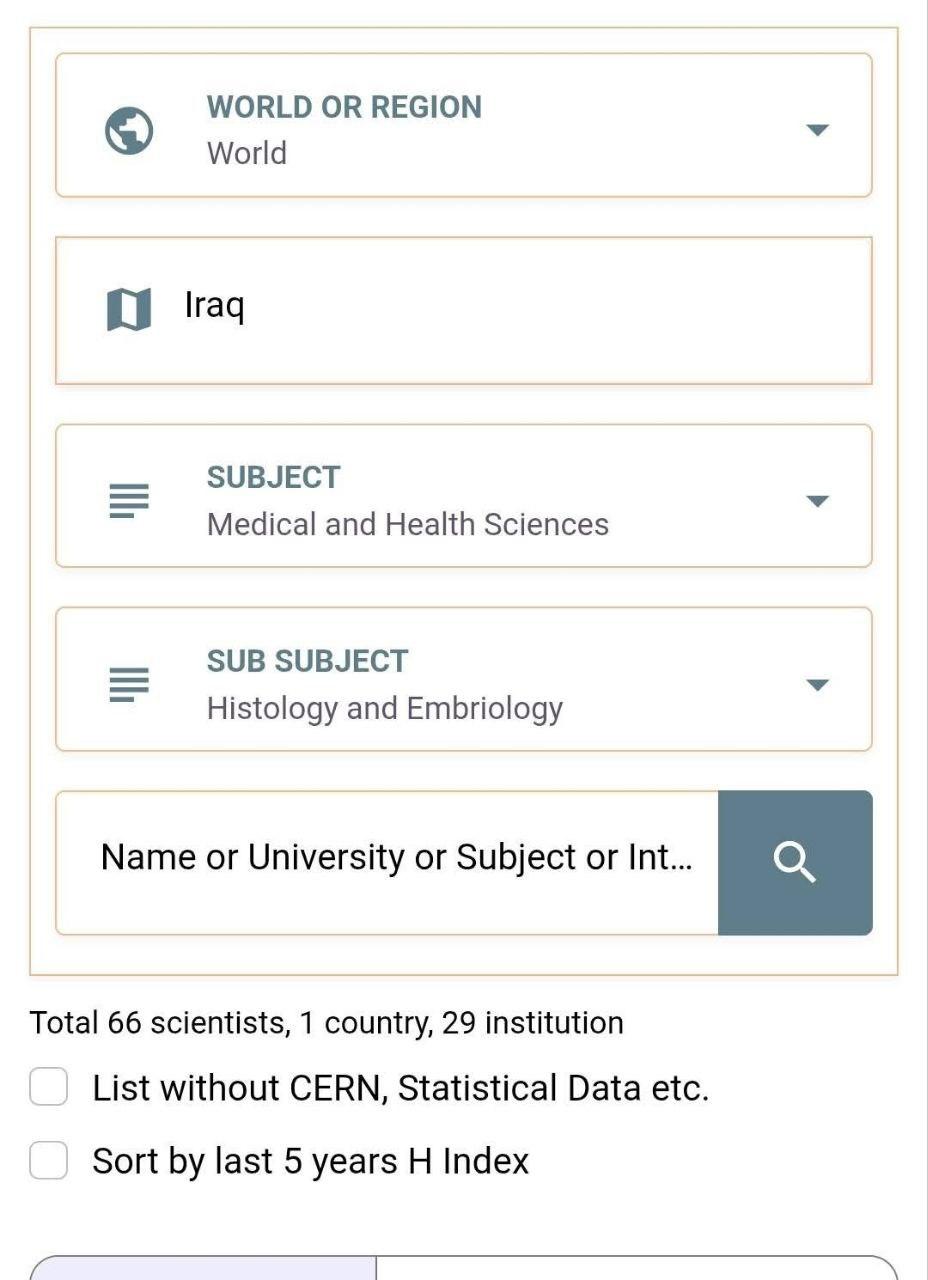Select the highlighted left tab at the bottom
The image size is (928, 1280).
(203, 1268)
